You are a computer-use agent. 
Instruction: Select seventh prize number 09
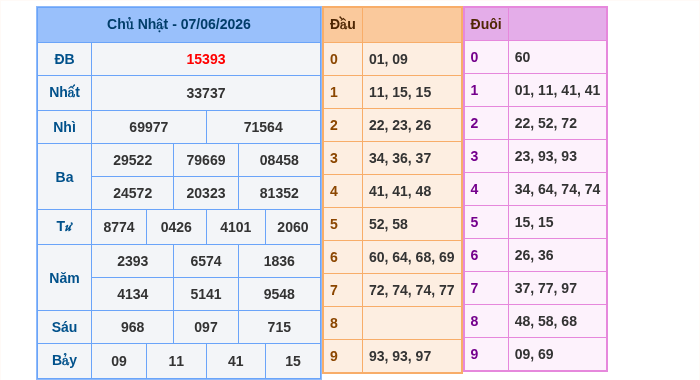tap(119, 361)
